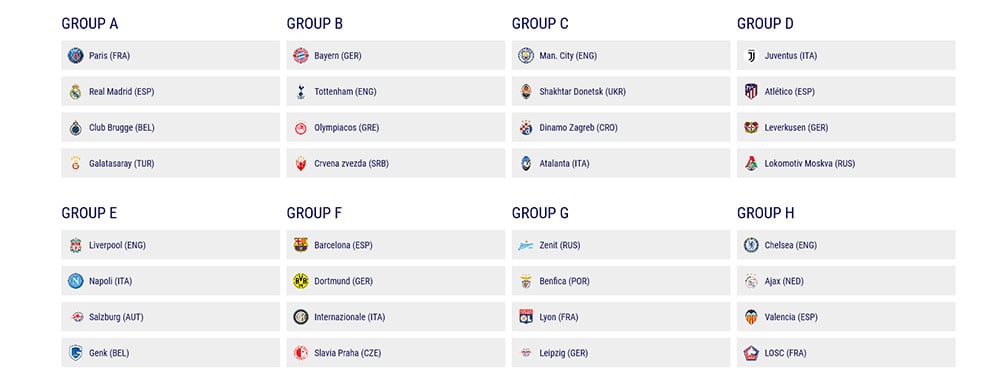Click the Dortmund BVB logo icon
The width and height of the screenshot is (1000, 379).
point(301,281)
